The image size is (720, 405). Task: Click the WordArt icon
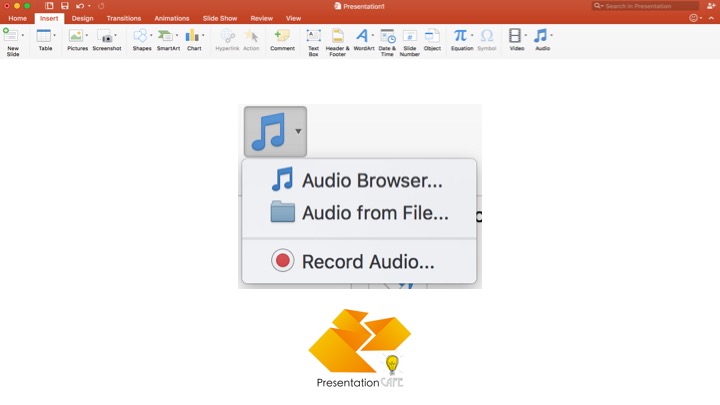click(362, 38)
